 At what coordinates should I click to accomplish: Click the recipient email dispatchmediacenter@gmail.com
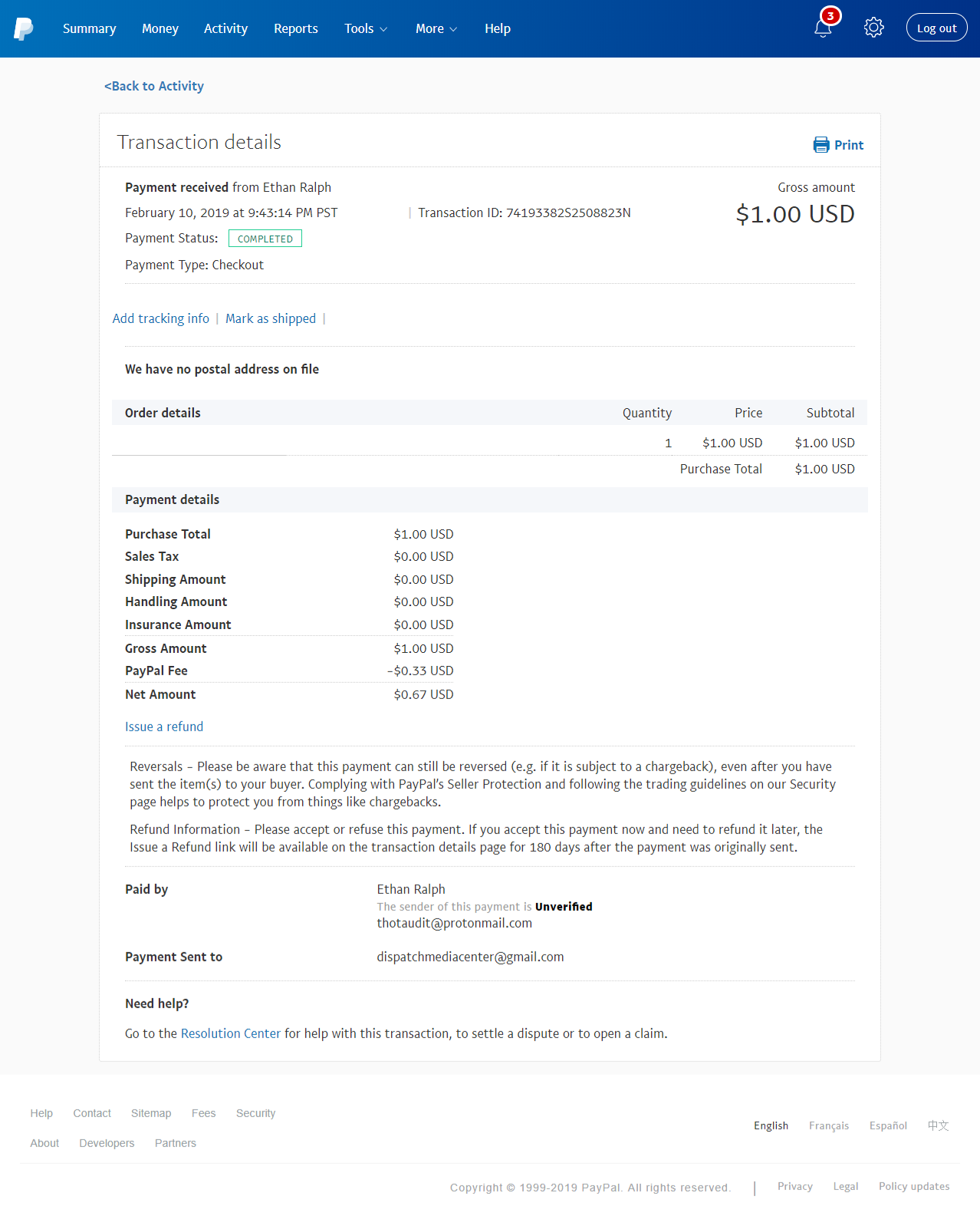(470, 957)
